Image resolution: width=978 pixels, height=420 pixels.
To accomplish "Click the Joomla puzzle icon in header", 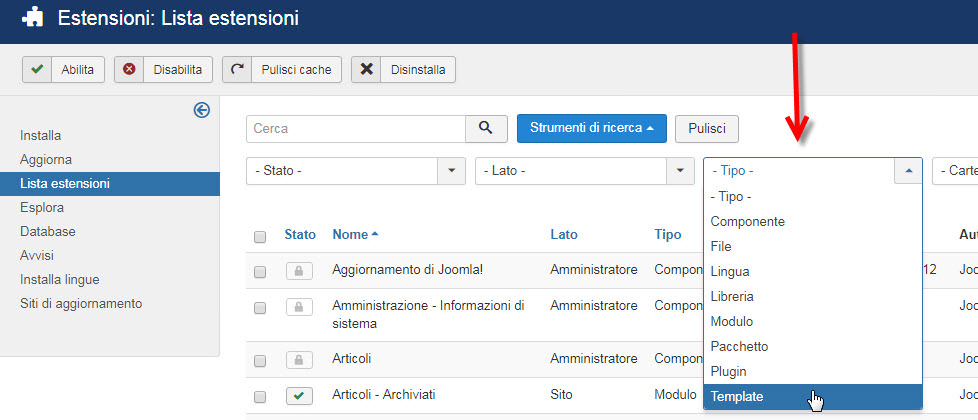I will (x=33, y=18).
